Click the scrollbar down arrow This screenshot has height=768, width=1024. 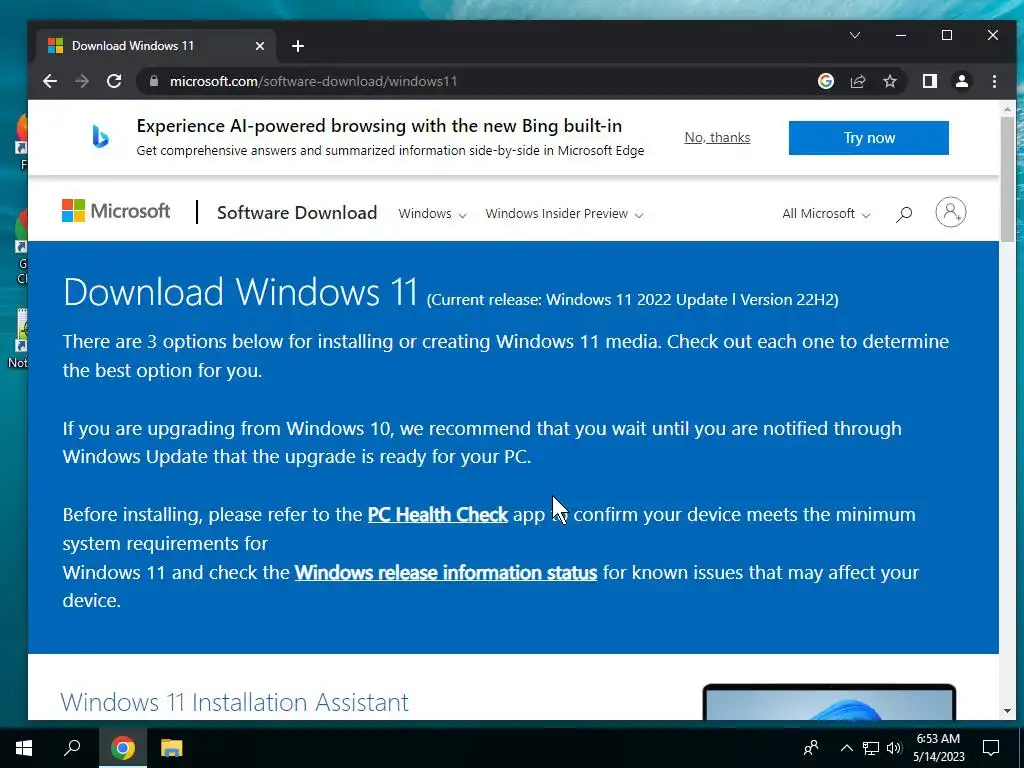[1007, 711]
